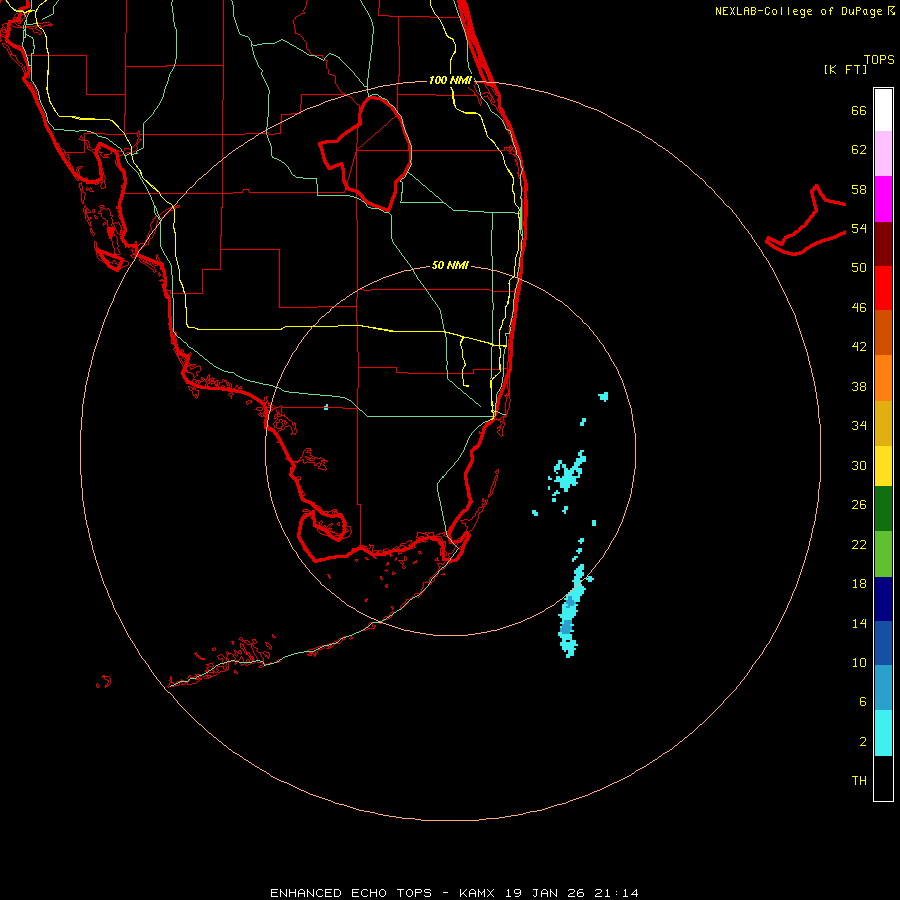
Task: Pick the light green legend swatch
Action: 883,554
